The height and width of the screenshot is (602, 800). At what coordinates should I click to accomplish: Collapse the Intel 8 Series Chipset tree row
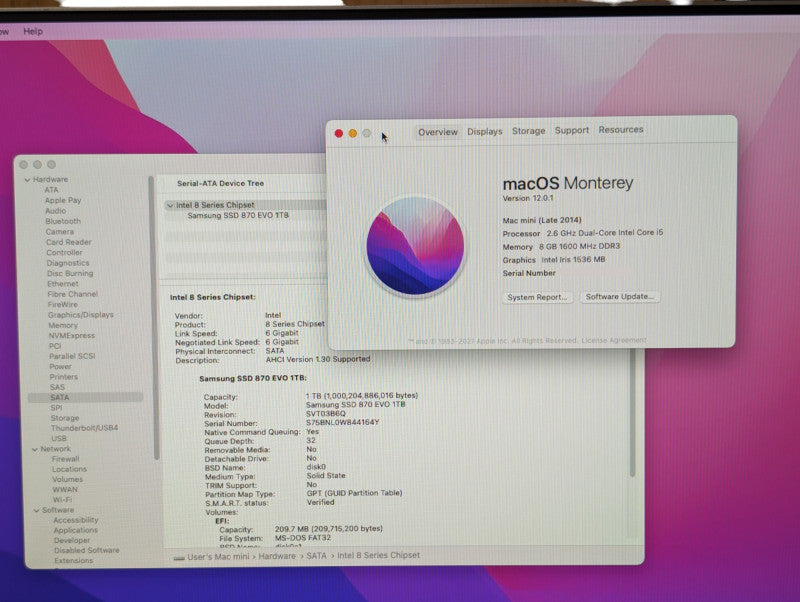170,206
